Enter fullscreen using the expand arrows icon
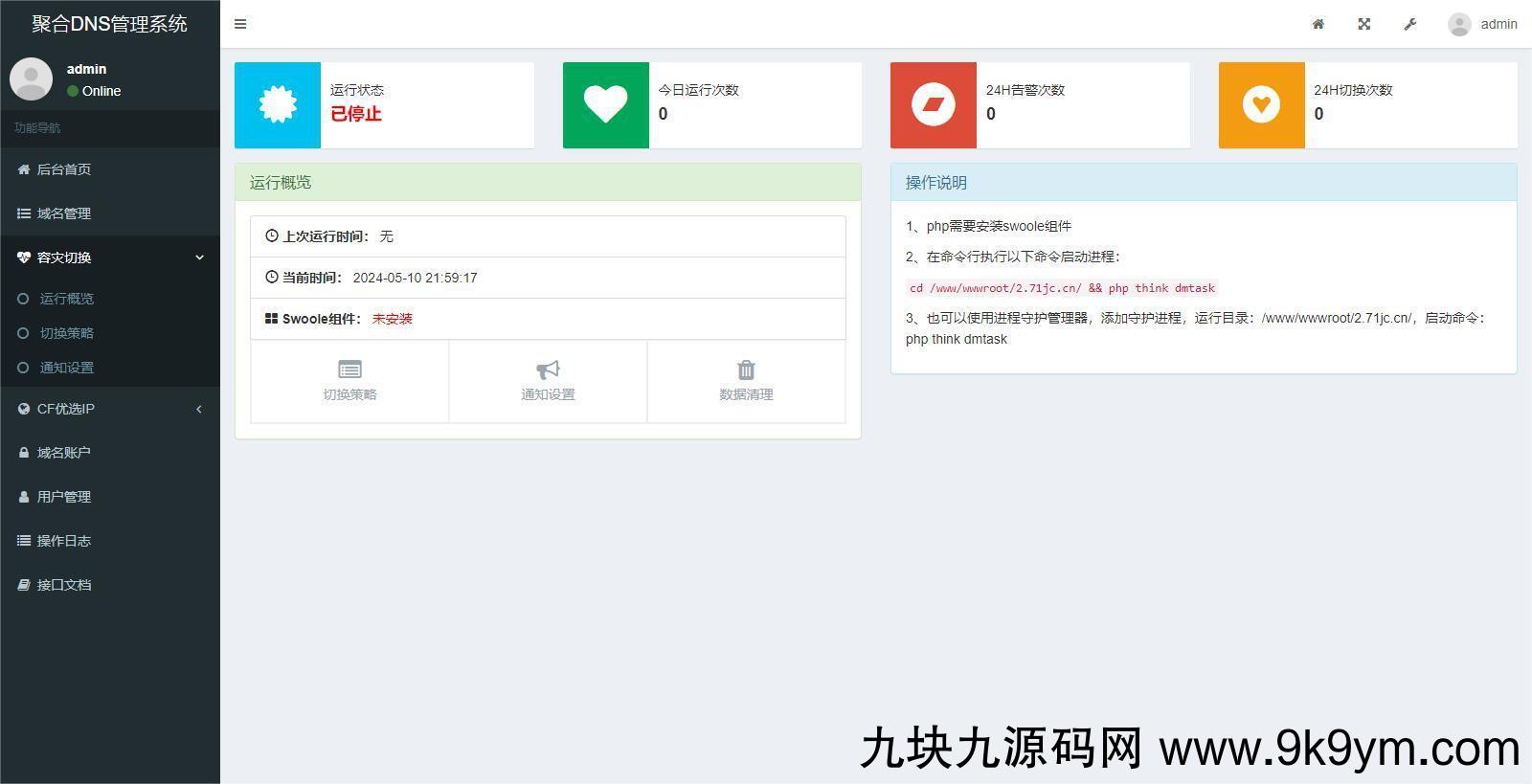Image resolution: width=1532 pixels, height=784 pixels. coord(1364,24)
